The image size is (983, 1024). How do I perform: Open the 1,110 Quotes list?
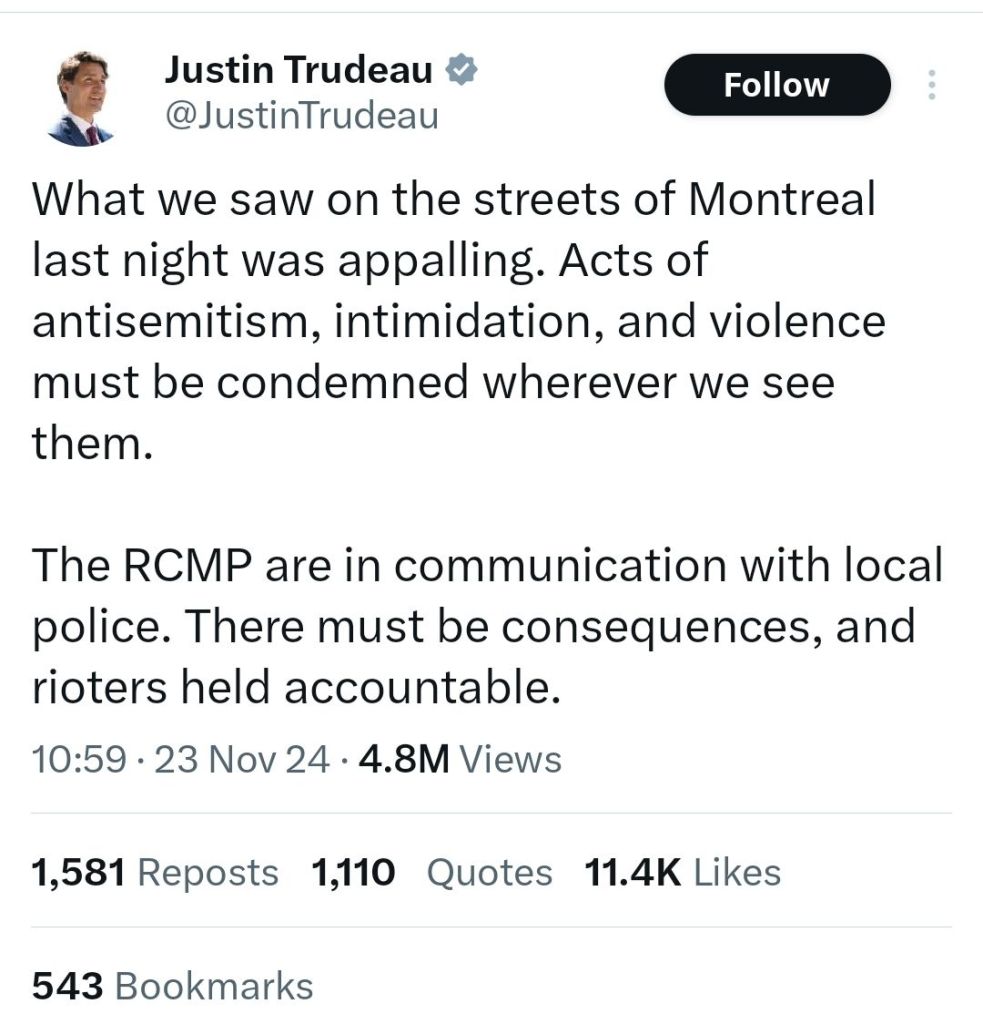click(x=432, y=872)
